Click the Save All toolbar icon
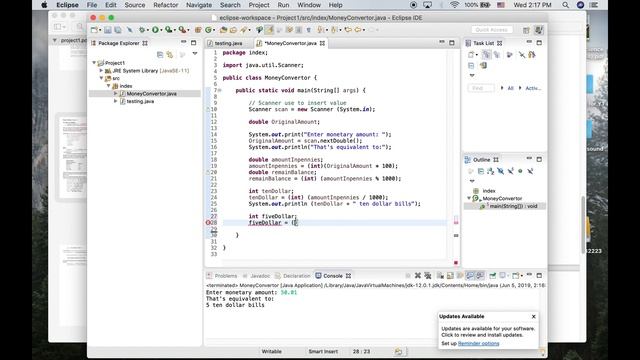Screen dimensions: 640x360 [118, 30]
